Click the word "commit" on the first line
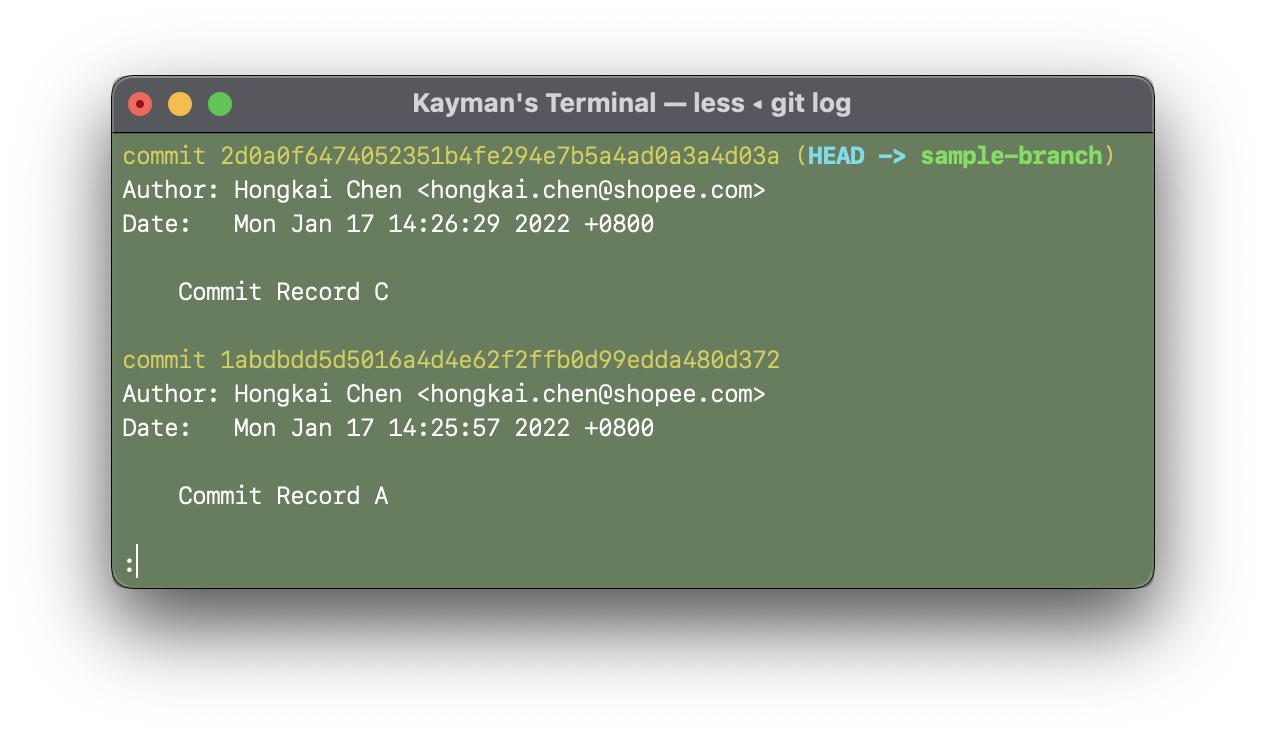This screenshot has height=736, width=1266. point(164,156)
